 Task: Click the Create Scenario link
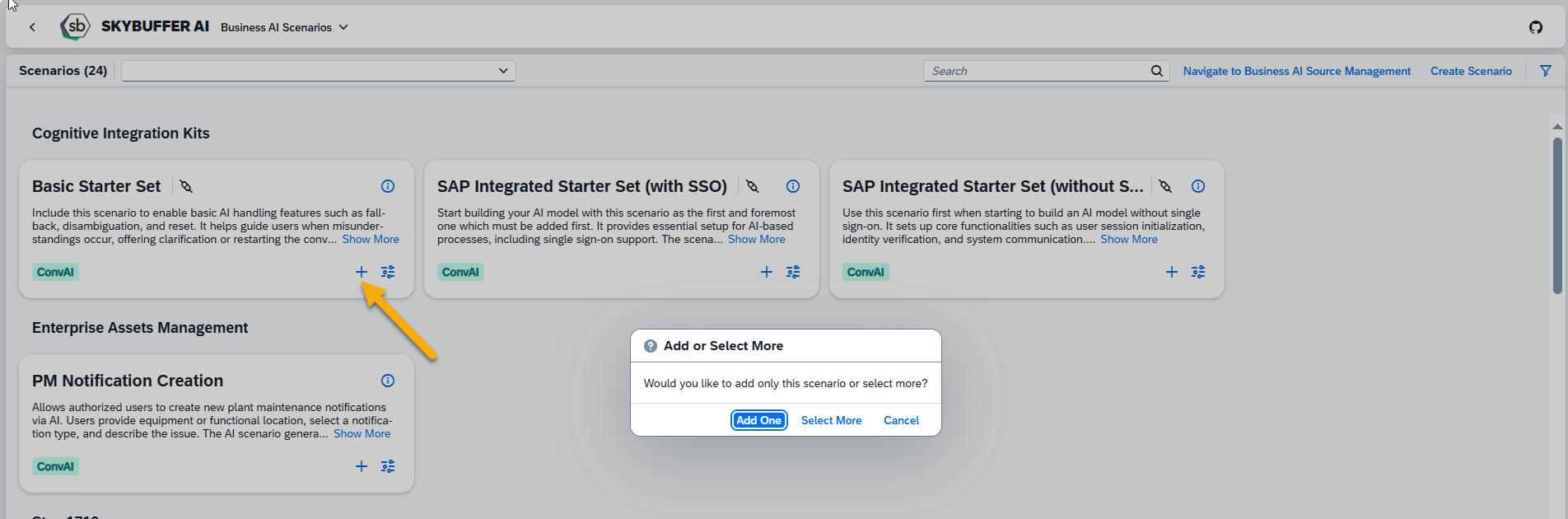click(x=1471, y=71)
